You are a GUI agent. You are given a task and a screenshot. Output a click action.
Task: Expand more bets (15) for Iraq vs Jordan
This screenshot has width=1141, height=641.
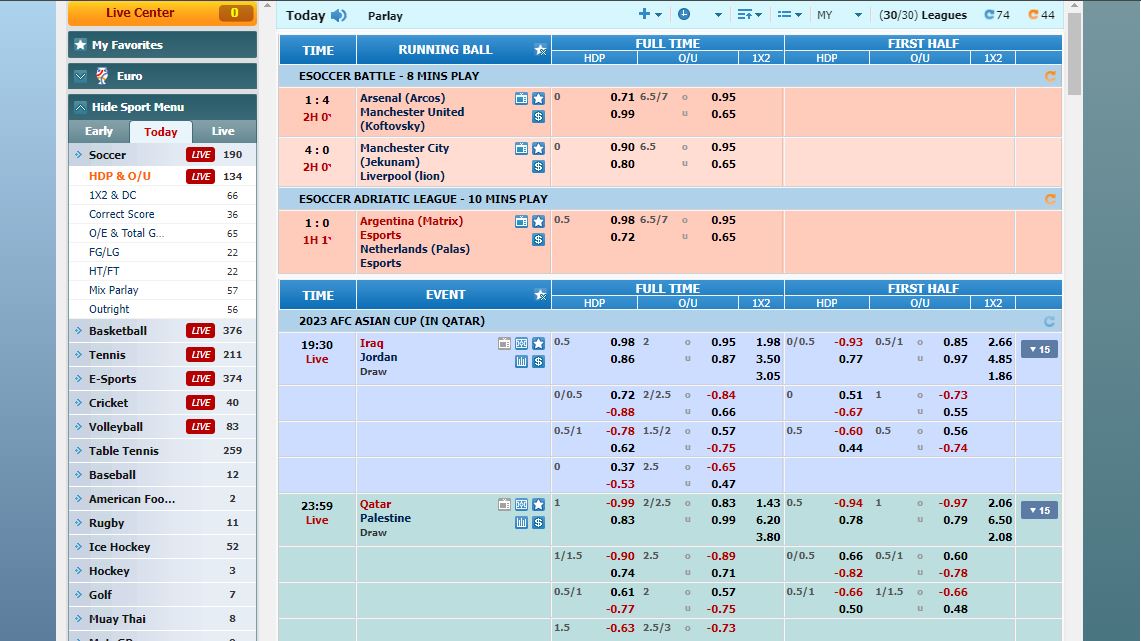click(x=1039, y=349)
